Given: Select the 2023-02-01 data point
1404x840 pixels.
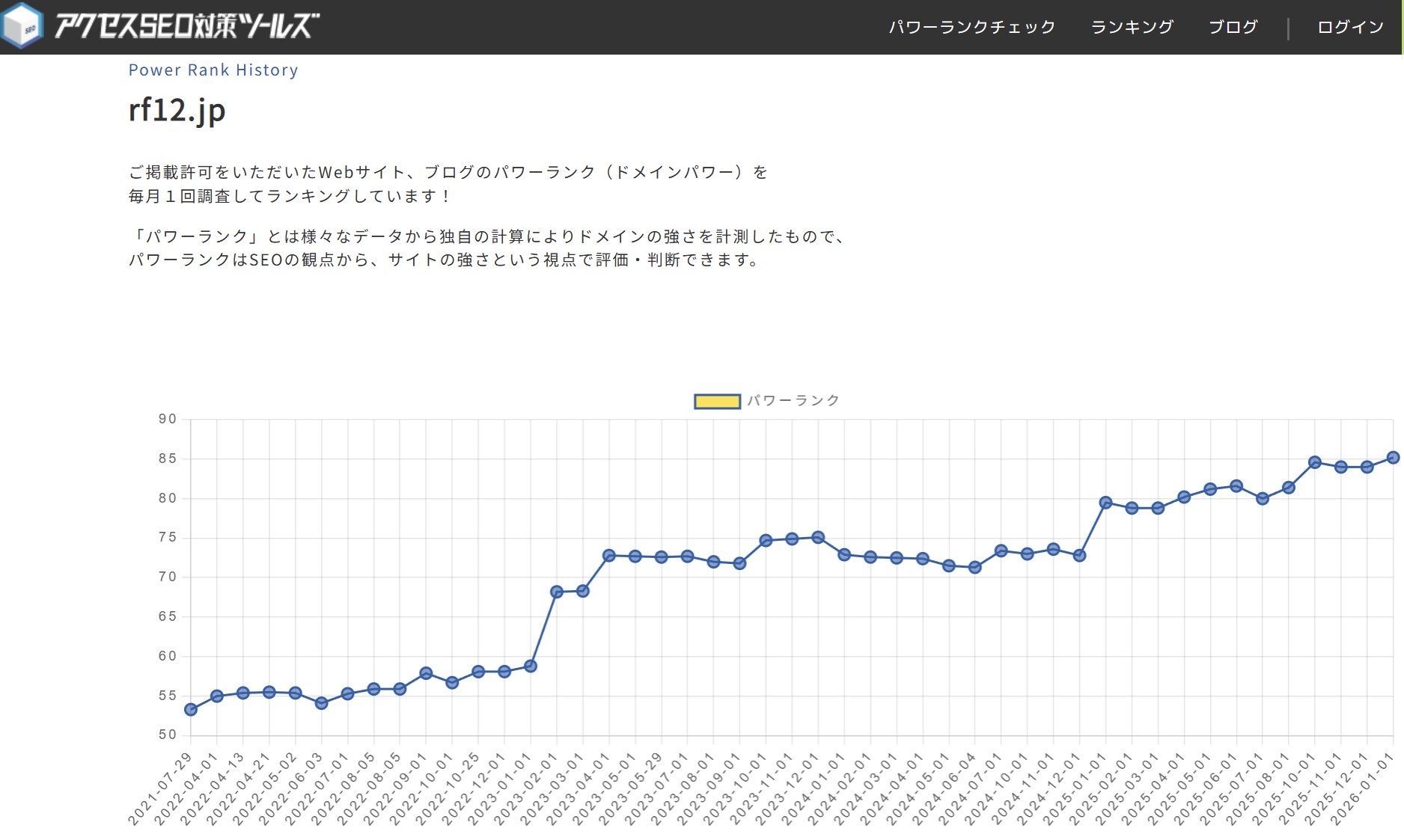Looking at the screenshot, I should (557, 592).
